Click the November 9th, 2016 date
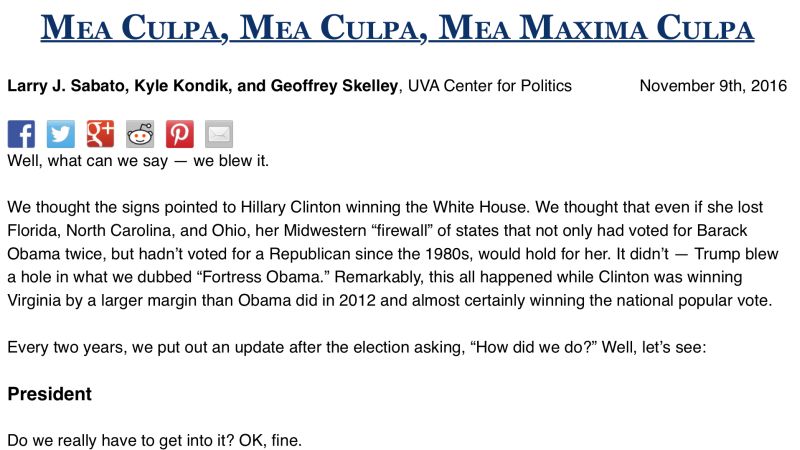800x450 pixels. 712,86
